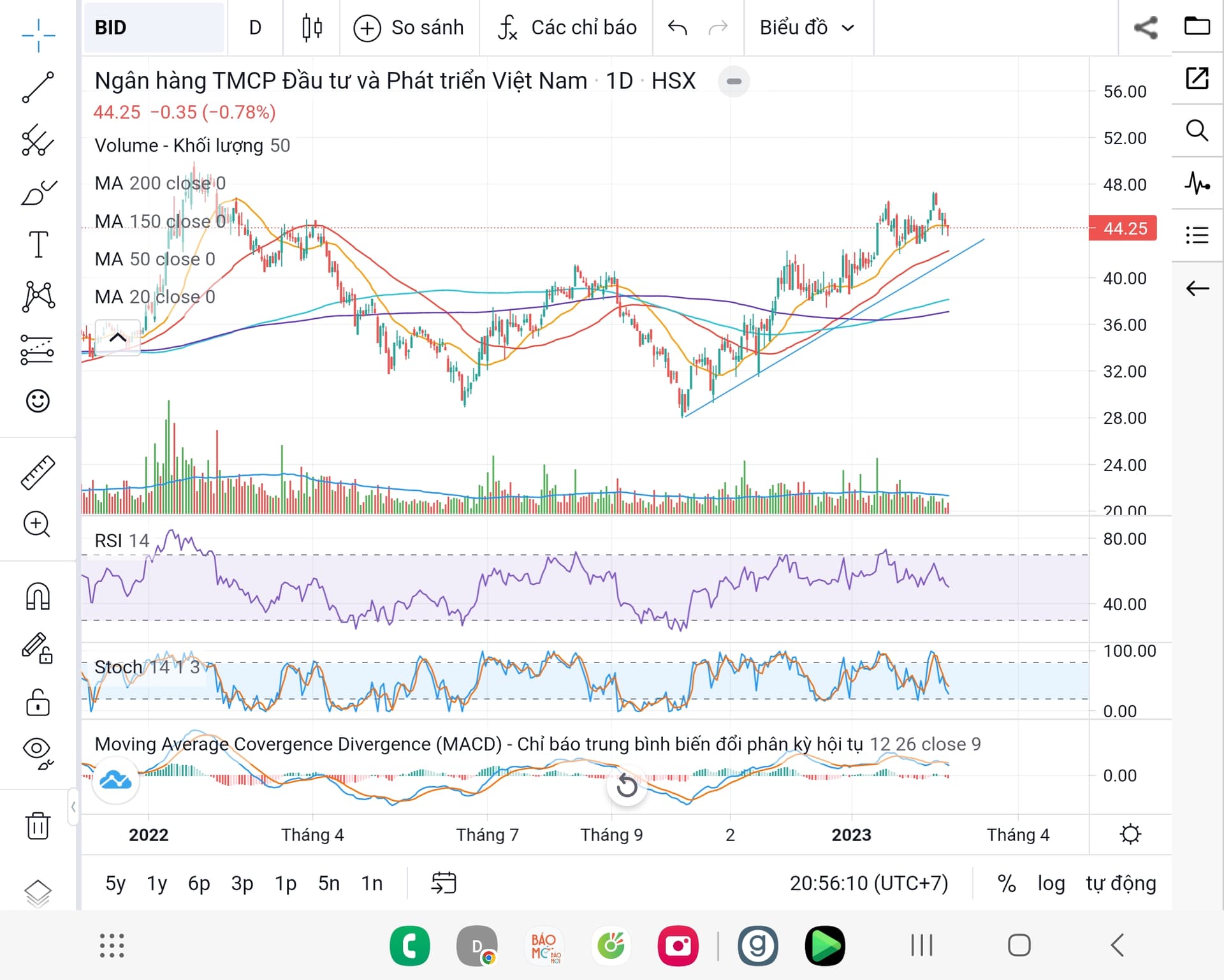Open hide drawings eye dropdown
Screen dimensions: 1224x980
click(x=38, y=752)
